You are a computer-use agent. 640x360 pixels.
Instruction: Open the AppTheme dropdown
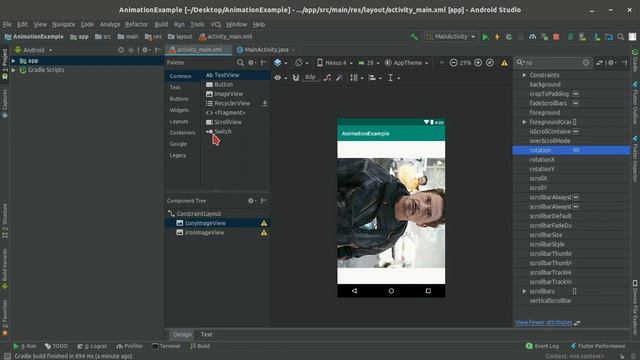click(407, 62)
